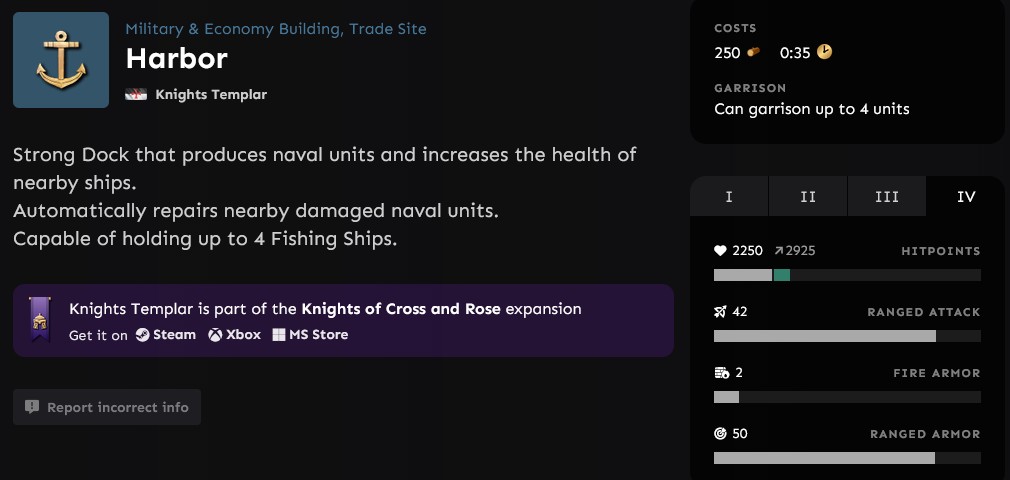Click the hitpoints heart icon
1010x480 pixels.
coord(721,251)
